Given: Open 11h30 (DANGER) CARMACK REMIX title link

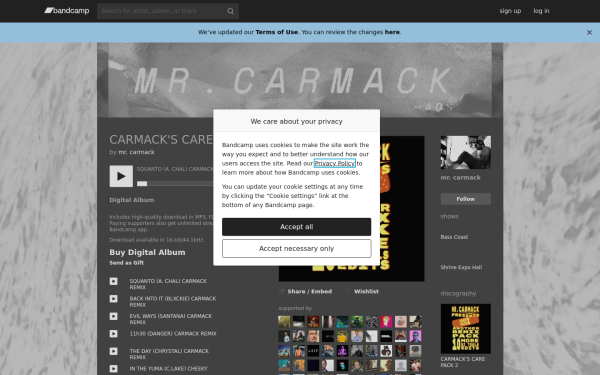Looking at the screenshot, I should [173, 334].
